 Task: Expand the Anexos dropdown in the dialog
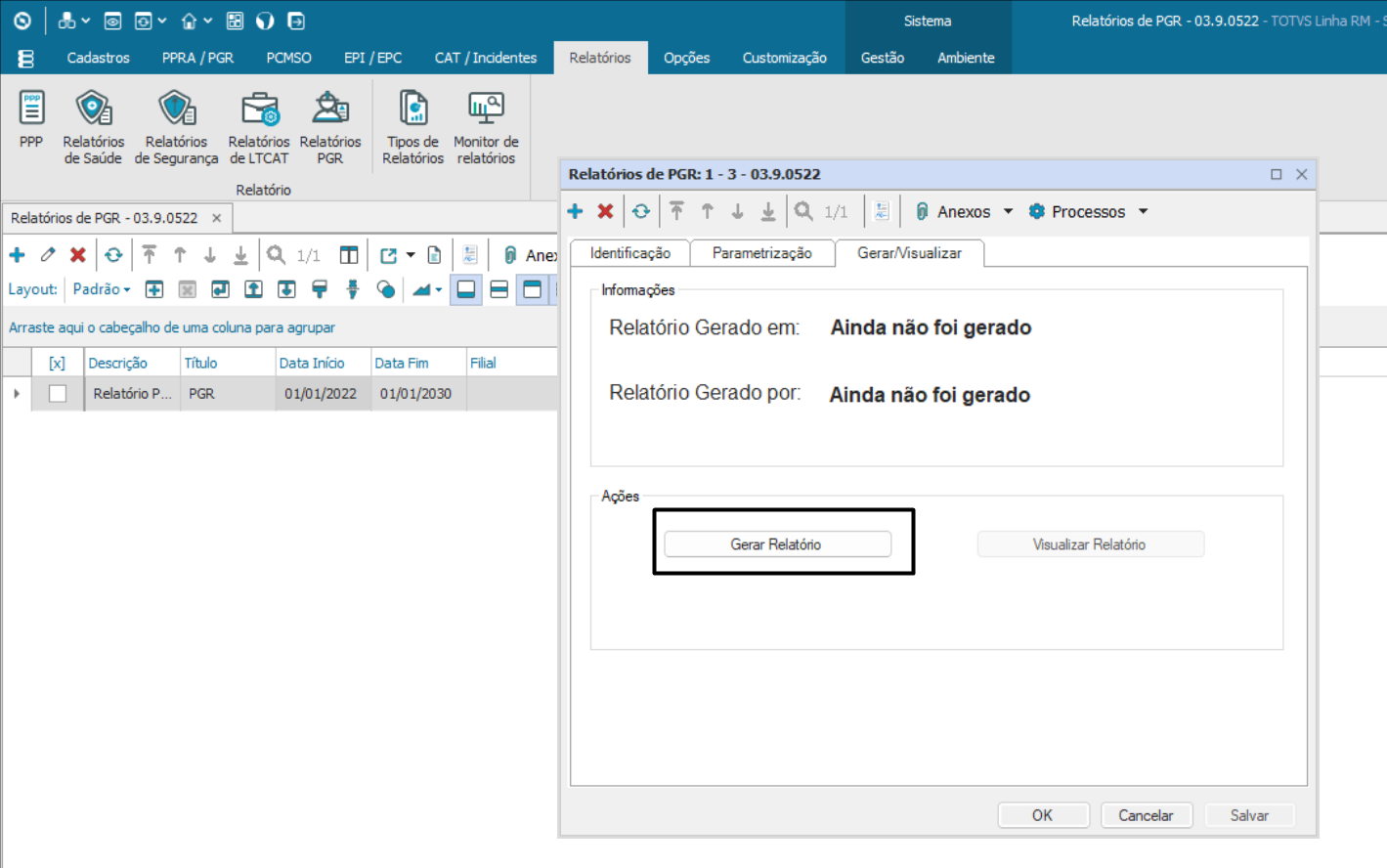click(x=1008, y=211)
